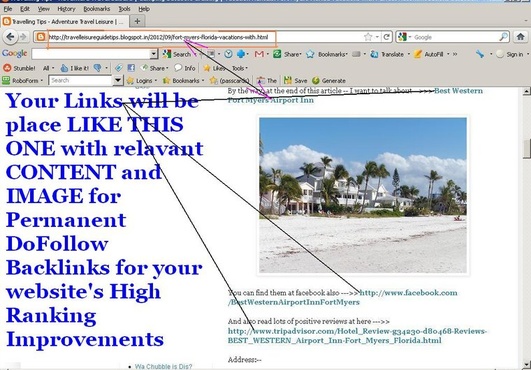This screenshot has width=531, height=370.
Task: Select the Travelling Tips browser tab
Action: click(x=64, y=21)
